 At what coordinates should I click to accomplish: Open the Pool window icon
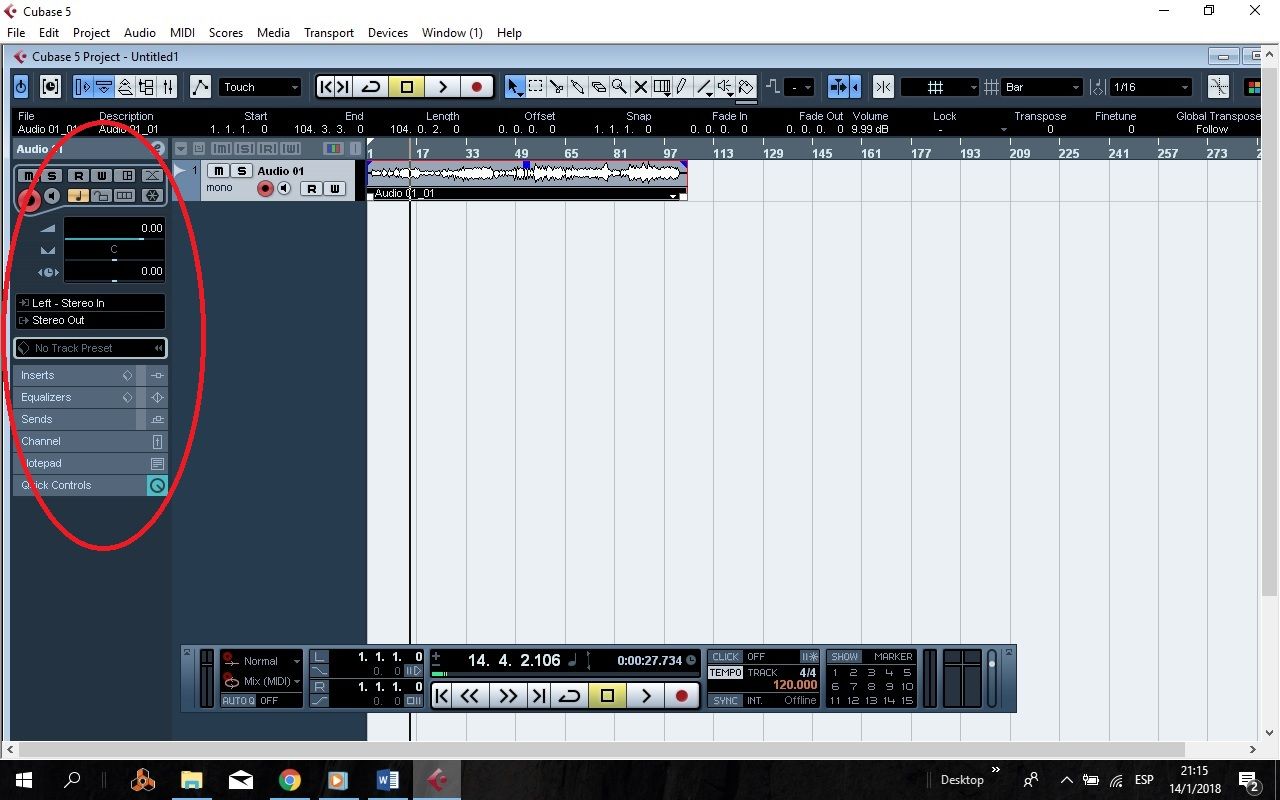146,87
